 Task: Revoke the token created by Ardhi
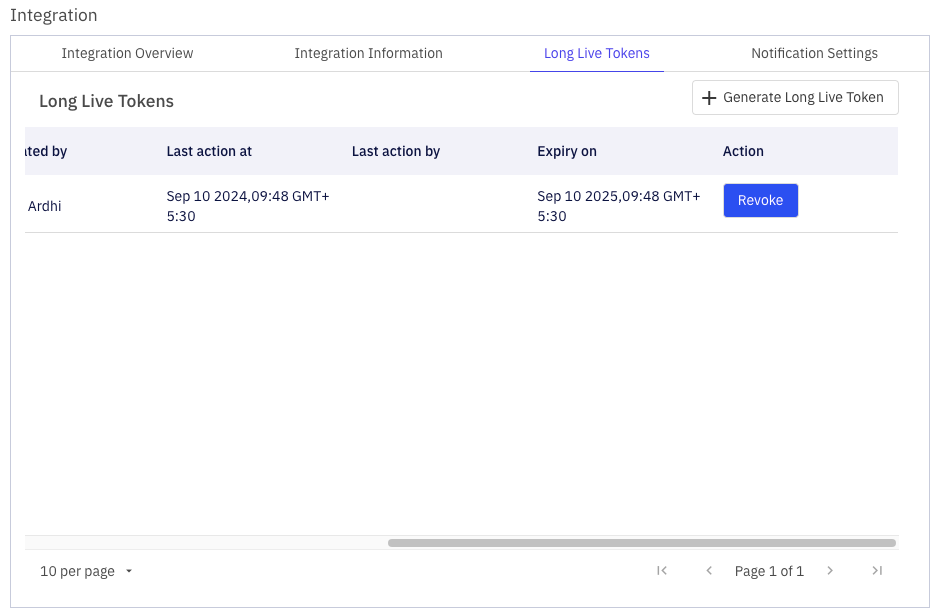coord(760,200)
